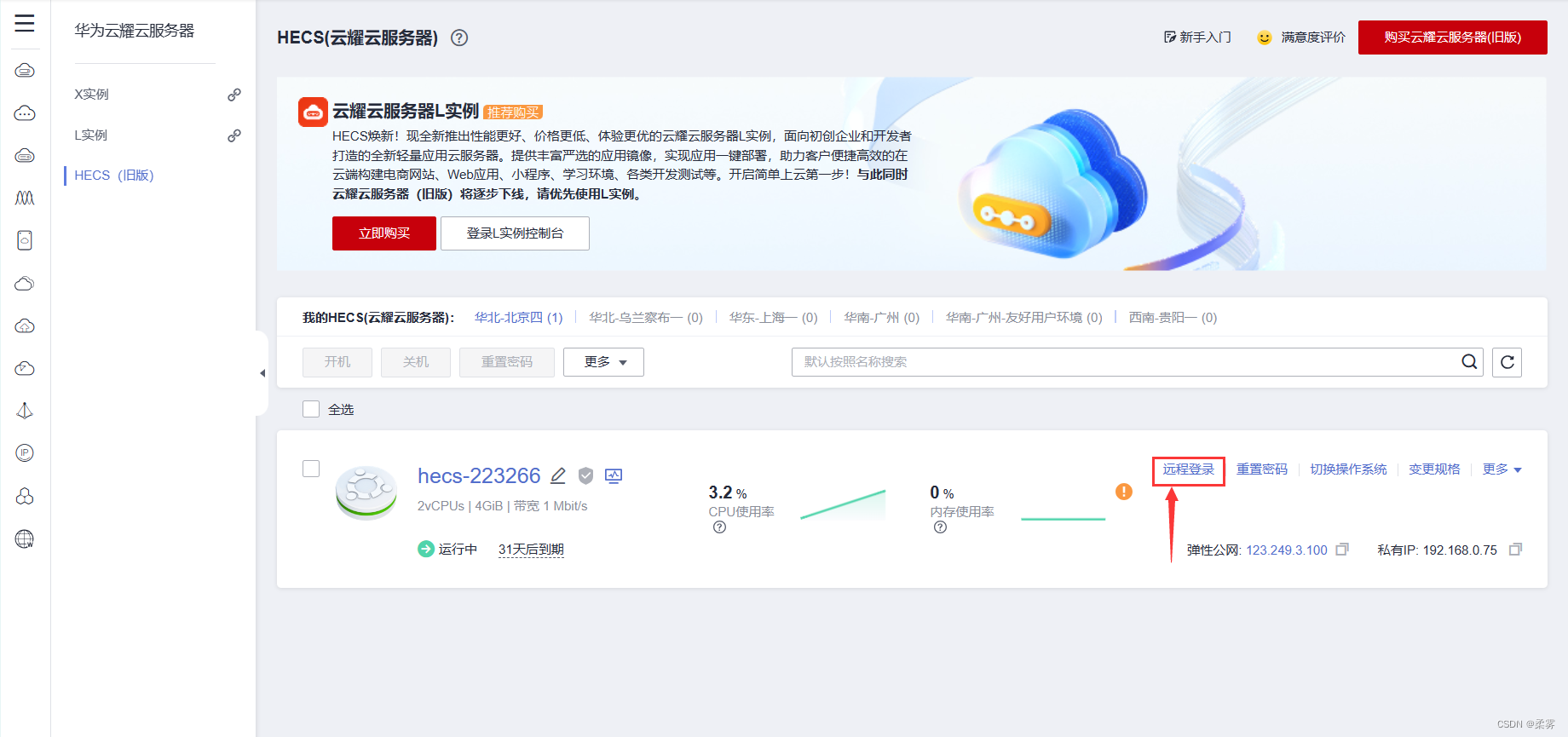Click the toolbar 重置密码 button
The height and width of the screenshot is (737, 1568).
(x=507, y=362)
